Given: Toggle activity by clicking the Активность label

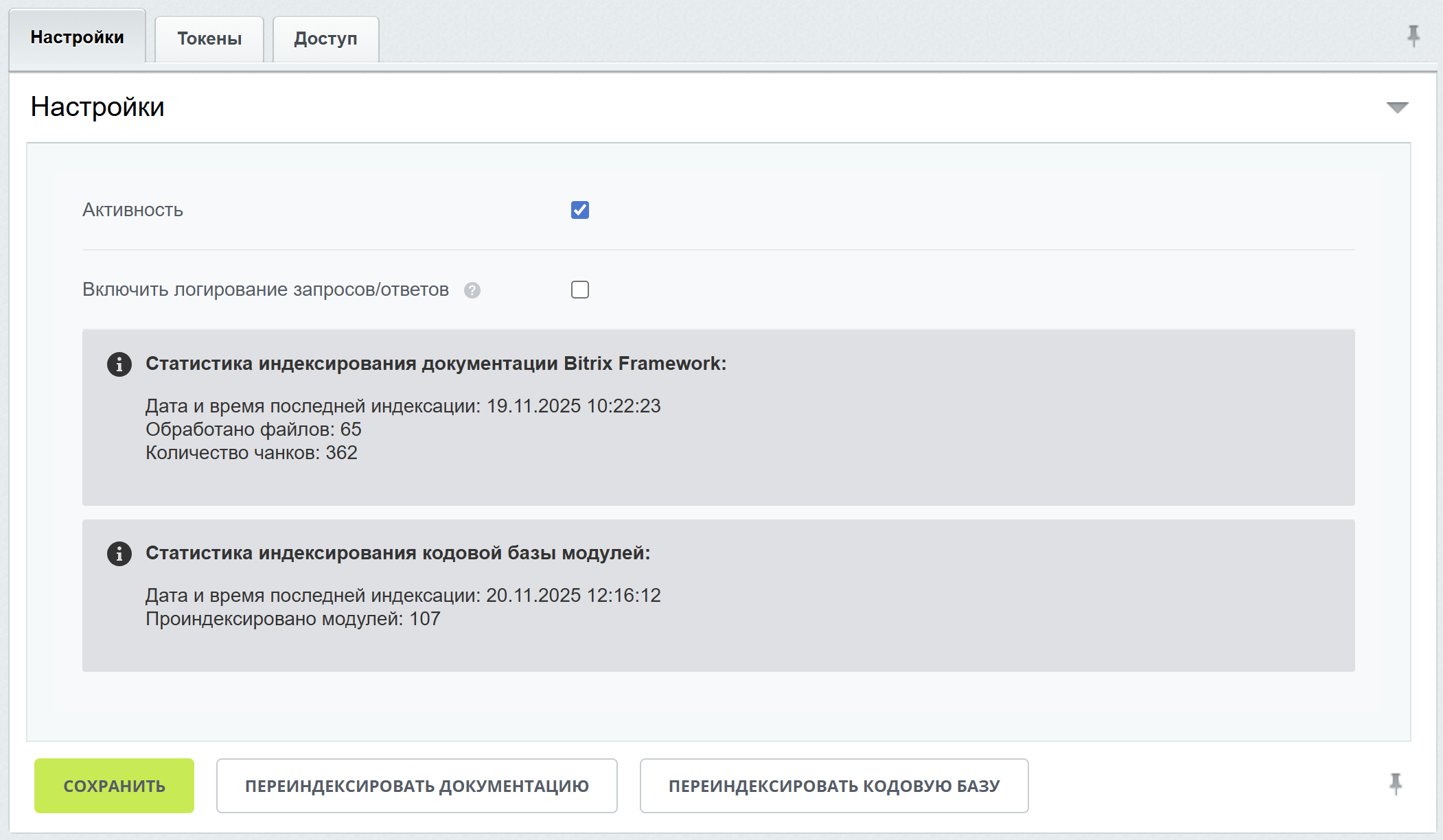Looking at the screenshot, I should coord(132,210).
